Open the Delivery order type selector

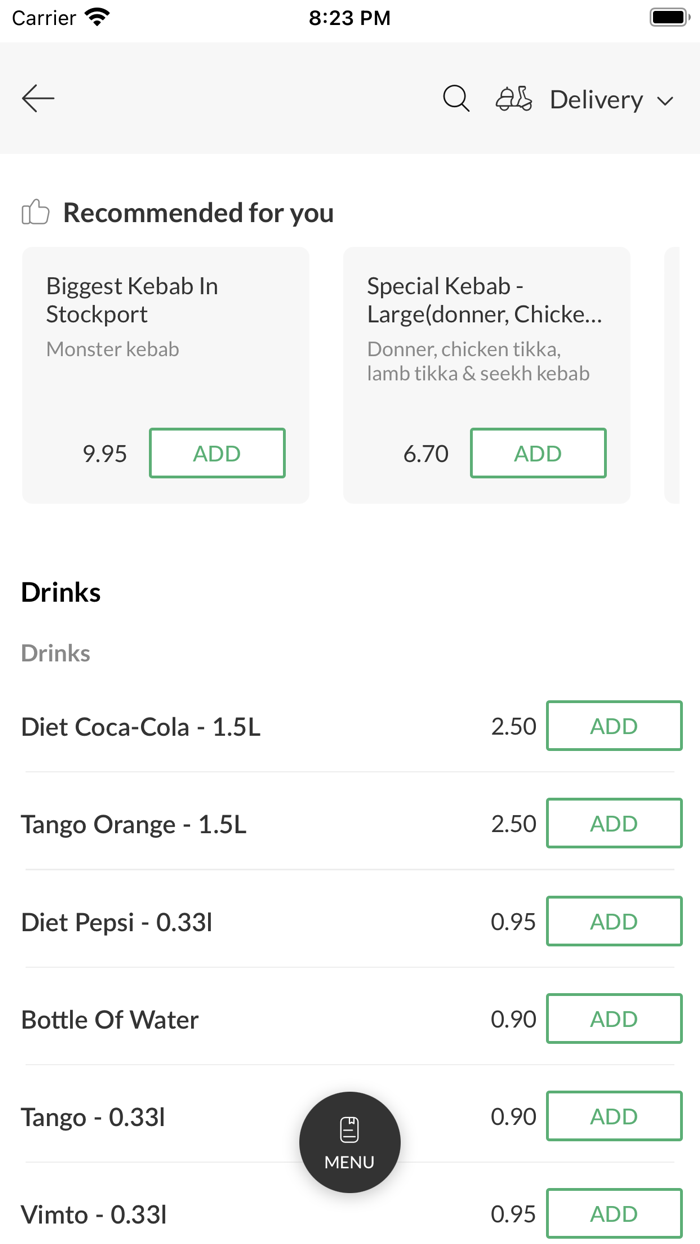(x=596, y=100)
